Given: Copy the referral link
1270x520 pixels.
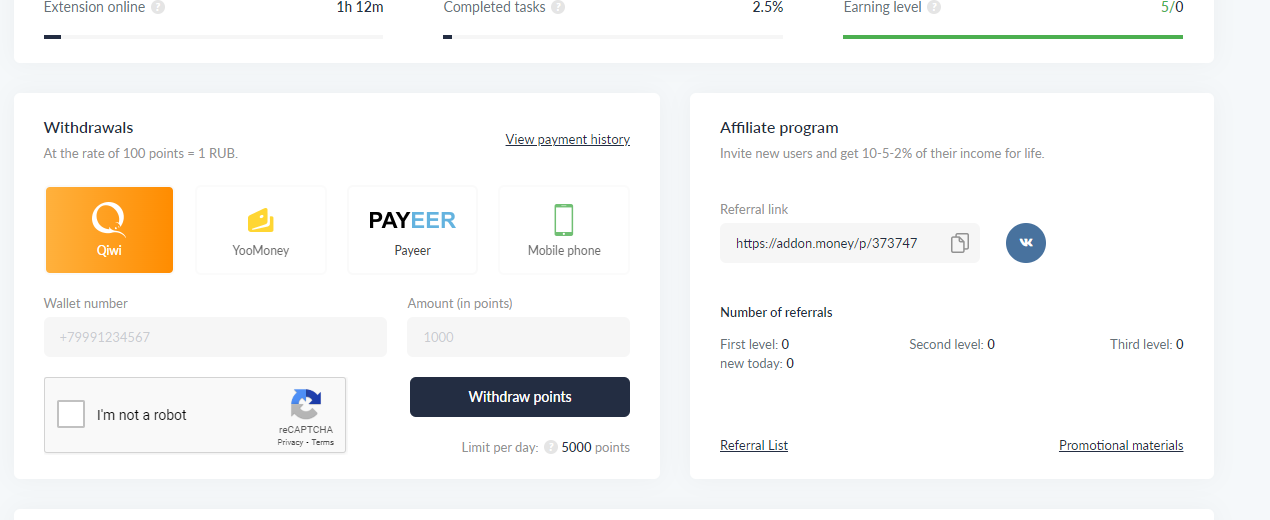Looking at the screenshot, I should click(x=959, y=243).
